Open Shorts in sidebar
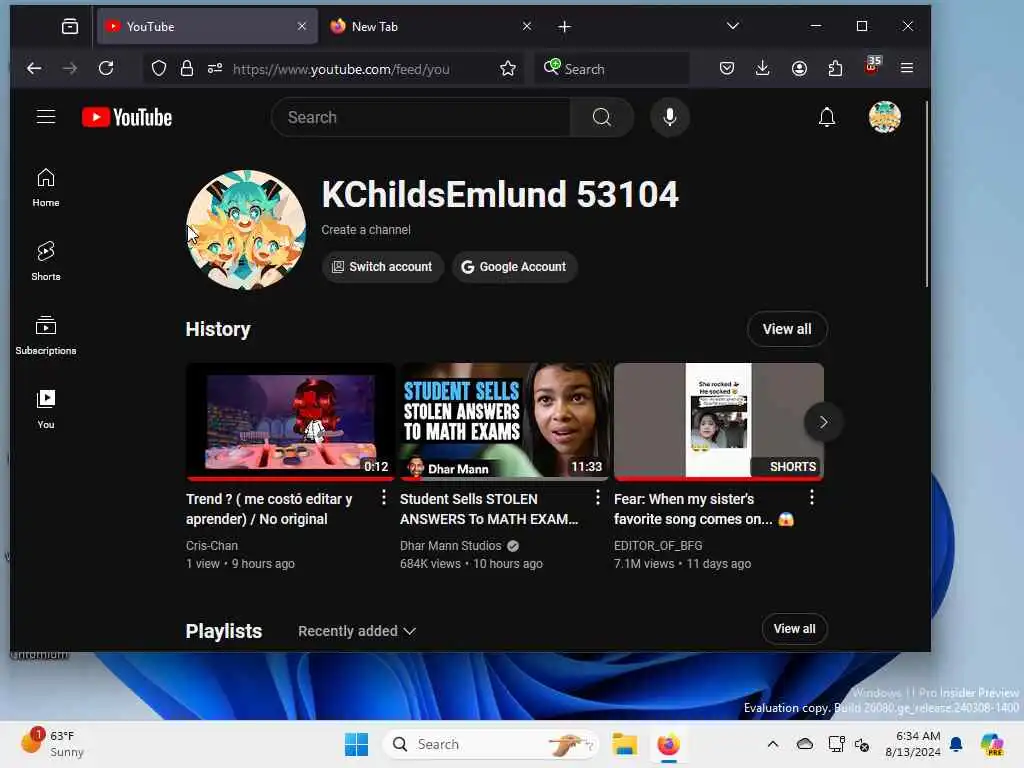Viewport: 1024px width, 768px height. 46,261
